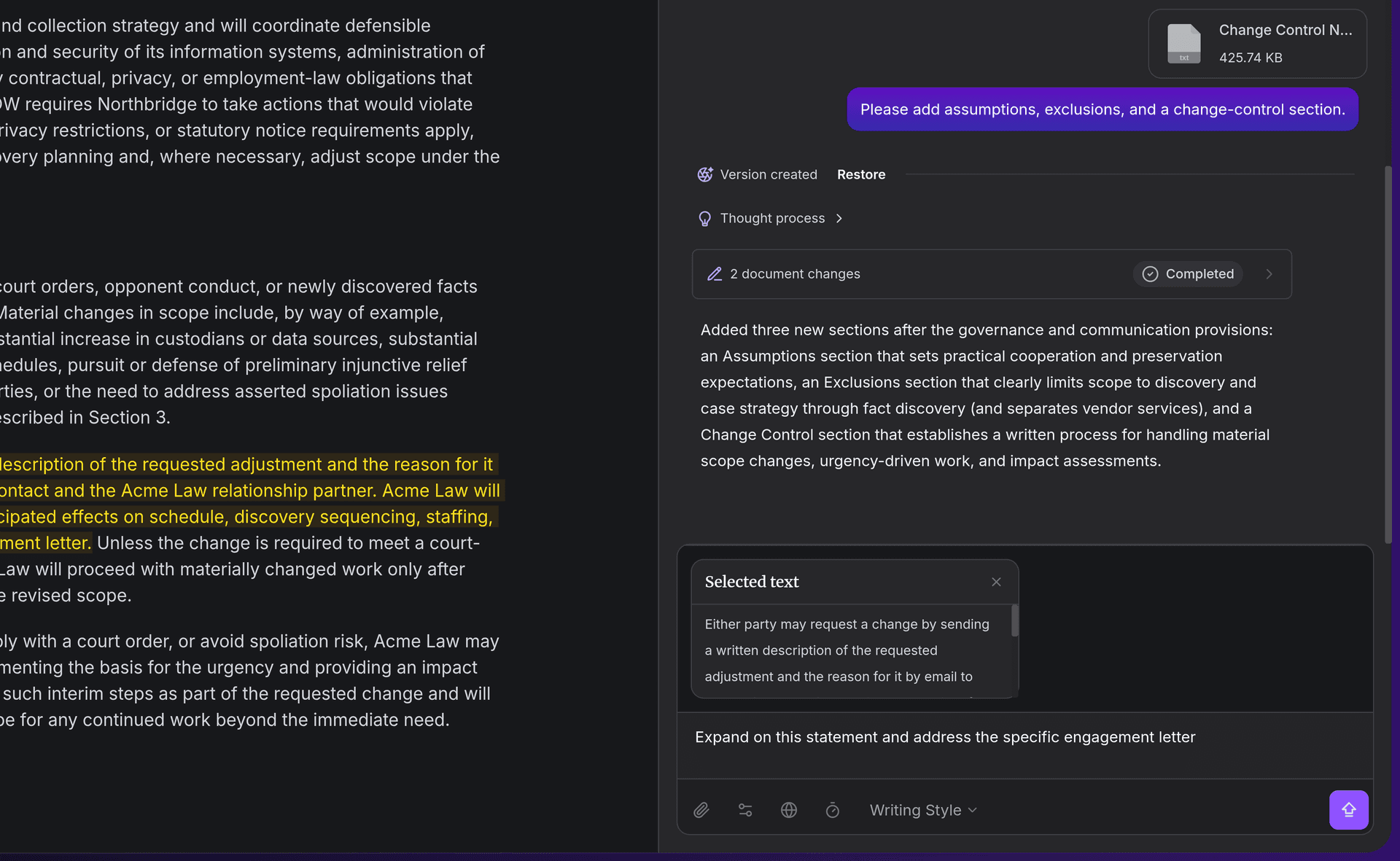Click the globe web search icon

tap(789, 810)
